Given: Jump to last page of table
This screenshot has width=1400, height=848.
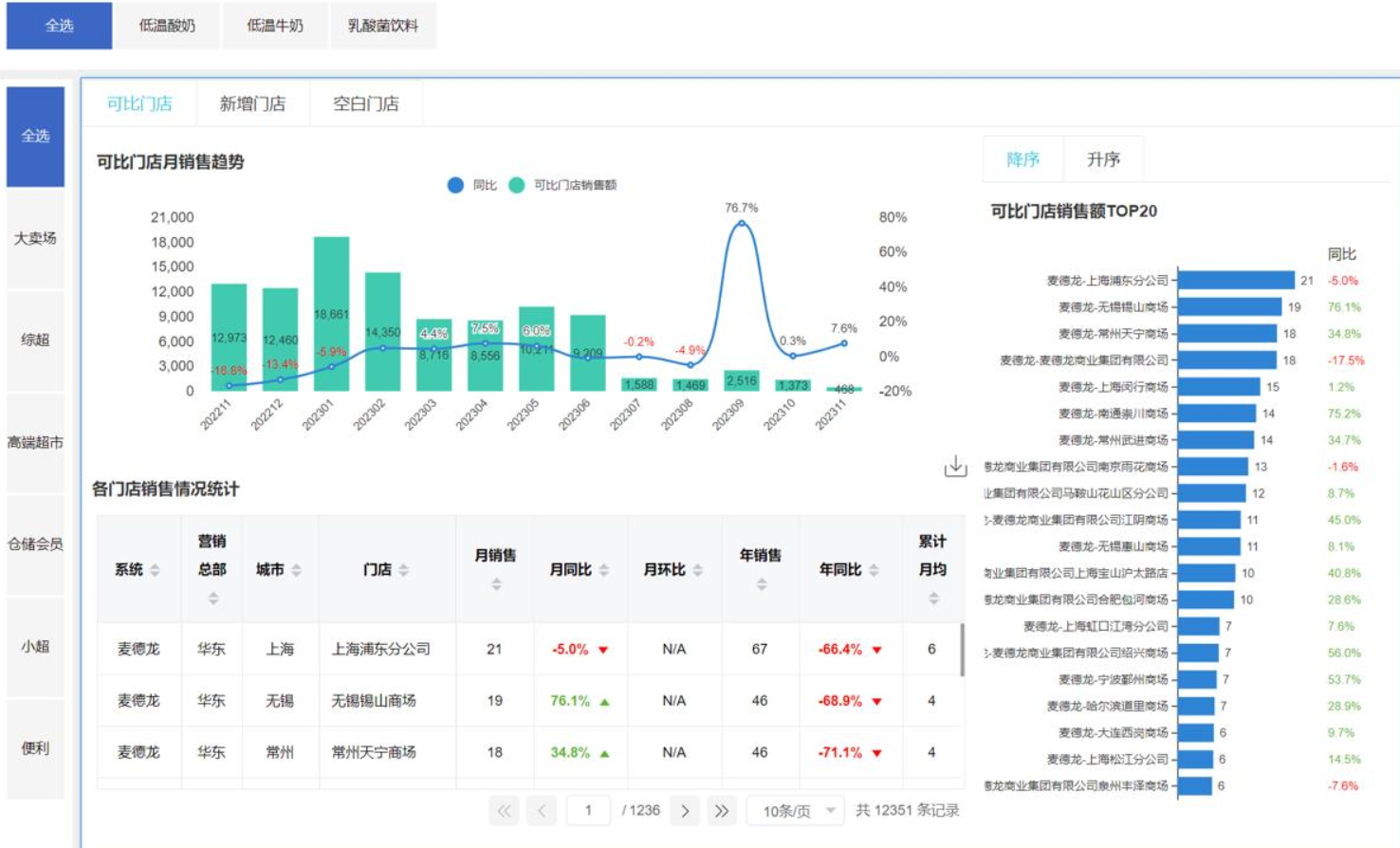Looking at the screenshot, I should pyautogui.click(x=722, y=811).
